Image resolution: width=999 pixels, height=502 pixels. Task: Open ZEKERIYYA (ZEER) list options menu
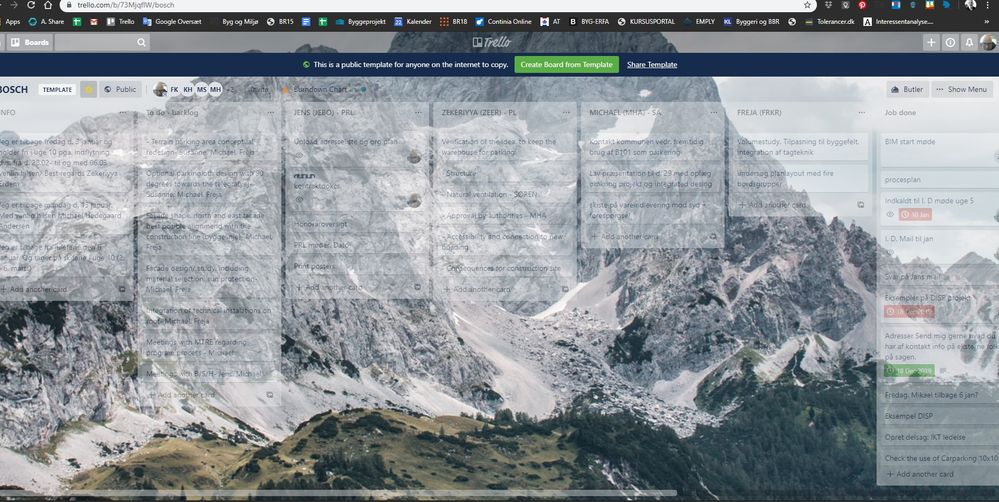(x=566, y=113)
